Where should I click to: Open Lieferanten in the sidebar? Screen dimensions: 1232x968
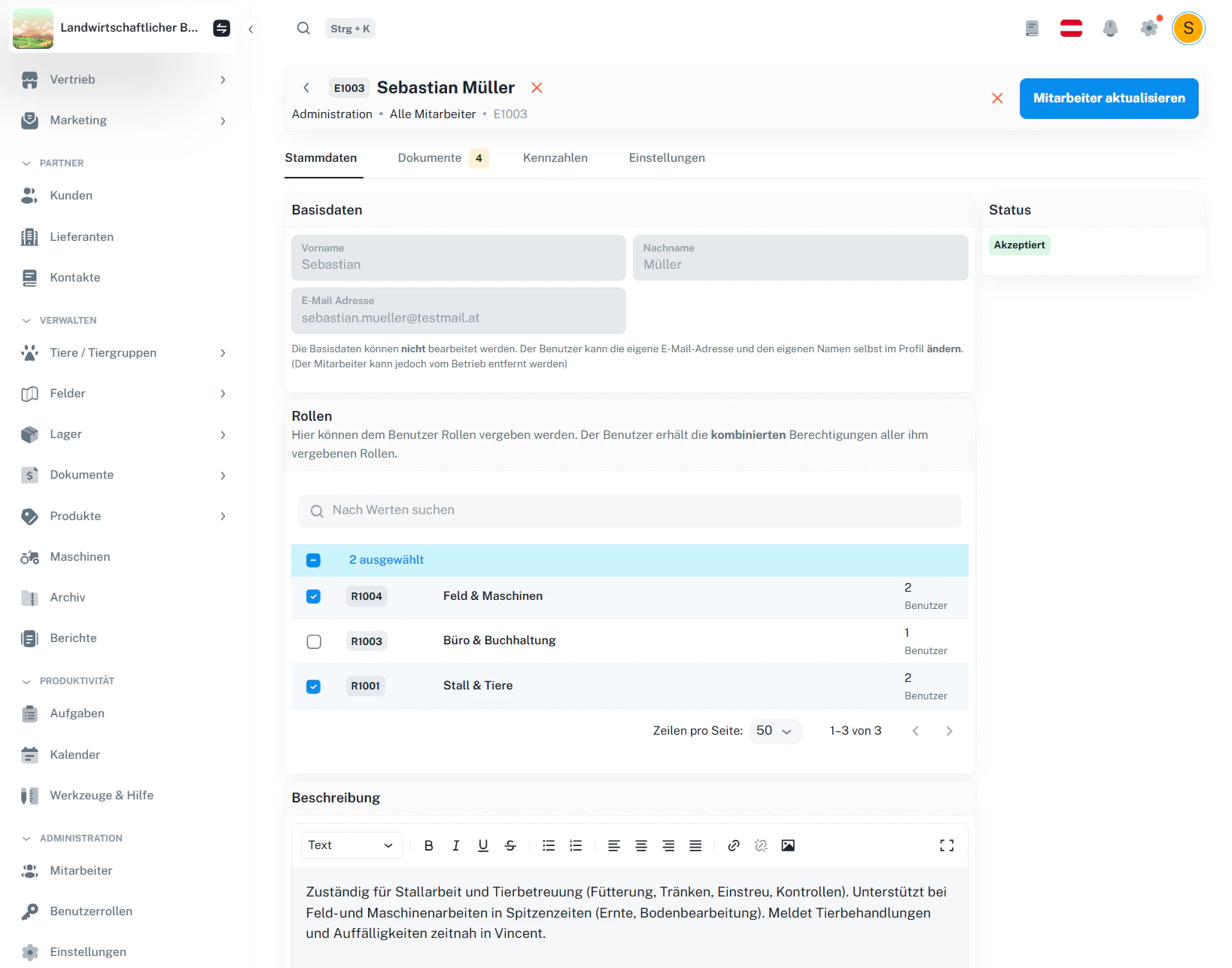coord(125,237)
